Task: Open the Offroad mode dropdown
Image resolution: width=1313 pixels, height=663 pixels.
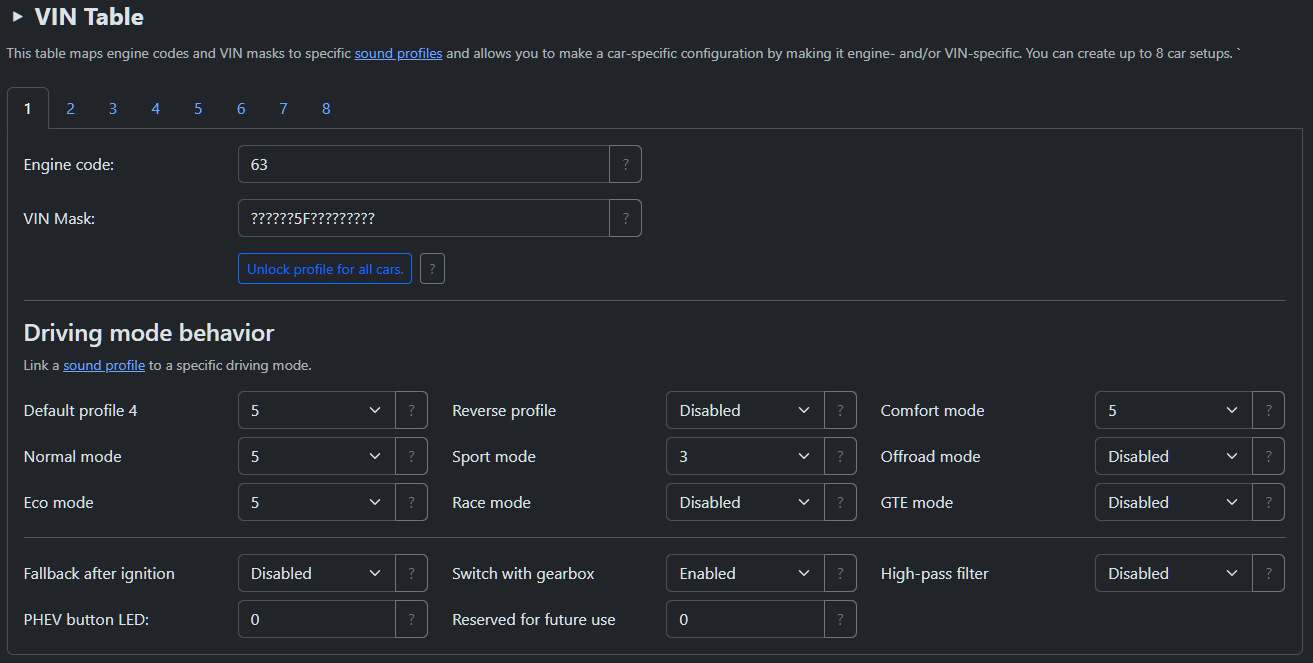Action: tap(1174, 456)
